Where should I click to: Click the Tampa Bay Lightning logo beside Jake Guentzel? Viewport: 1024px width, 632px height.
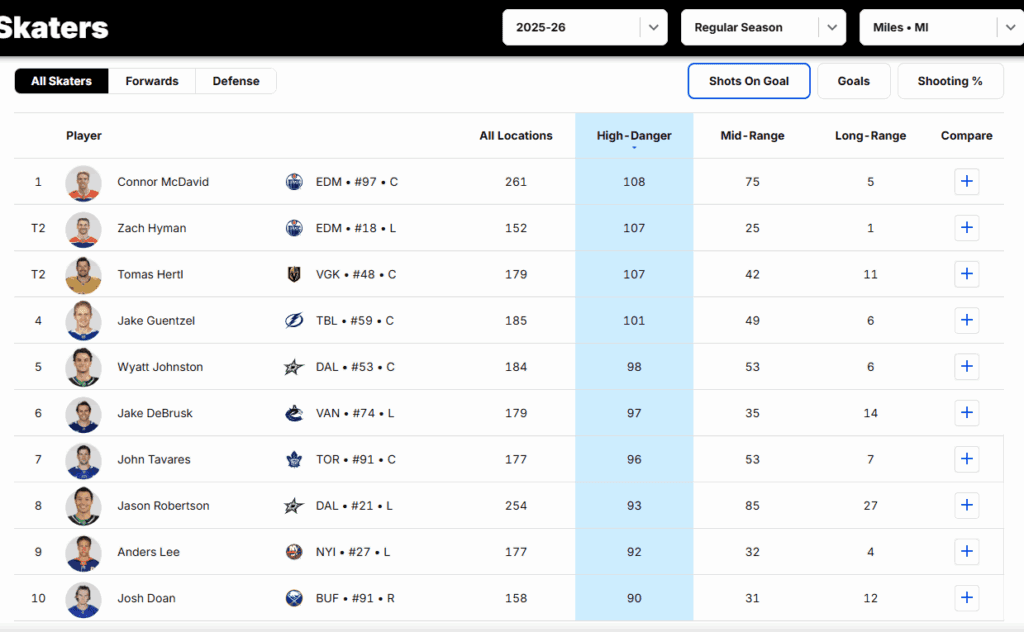pyautogui.click(x=294, y=321)
